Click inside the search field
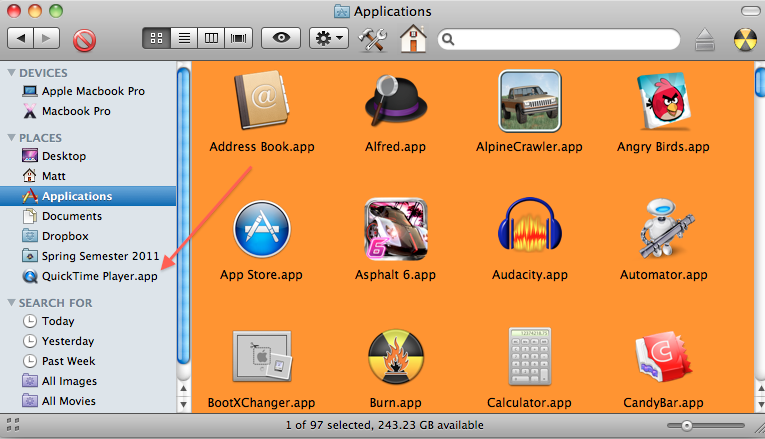765x439 pixels. click(559, 39)
